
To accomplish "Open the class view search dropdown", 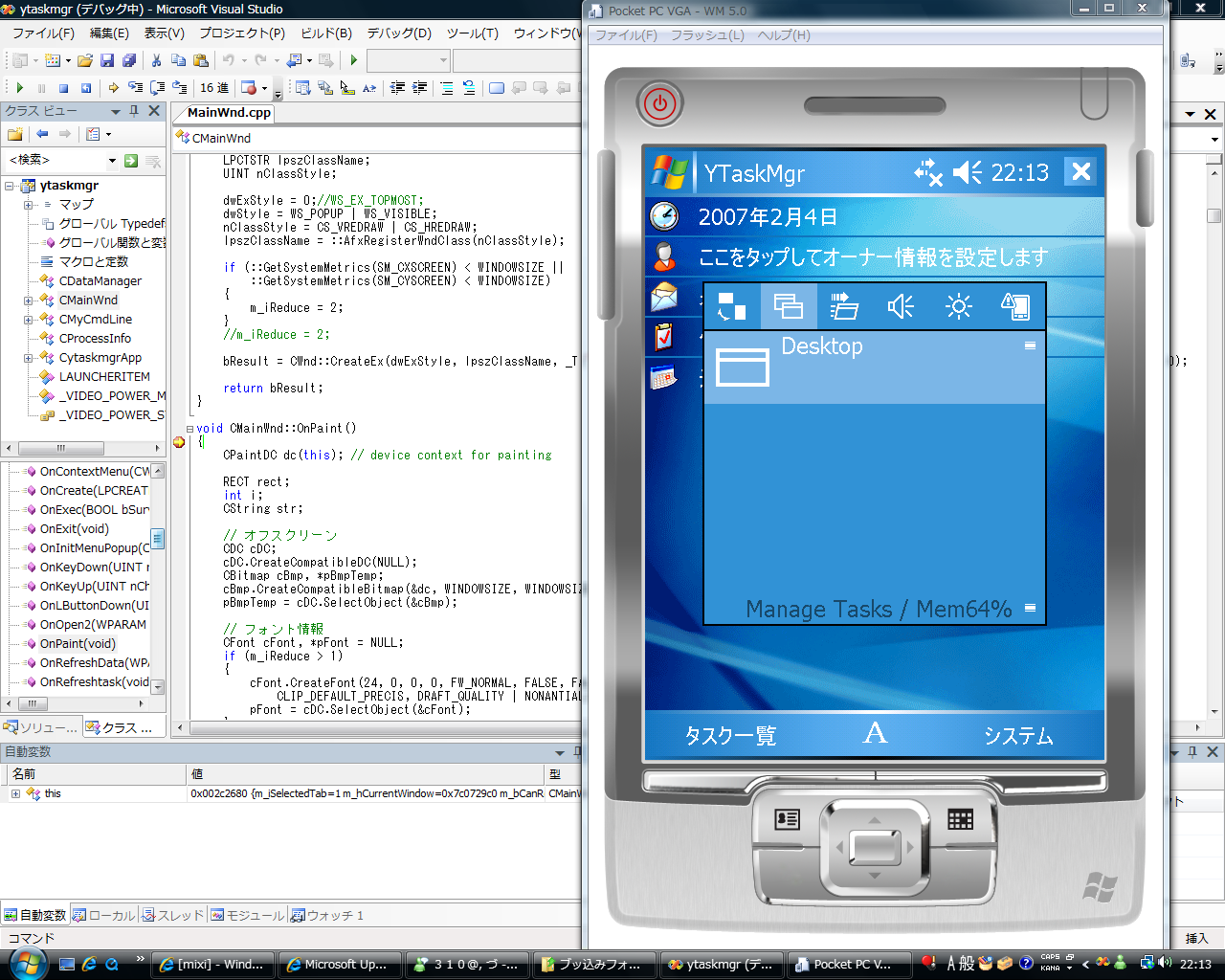I will pyautogui.click(x=112, y=161).
